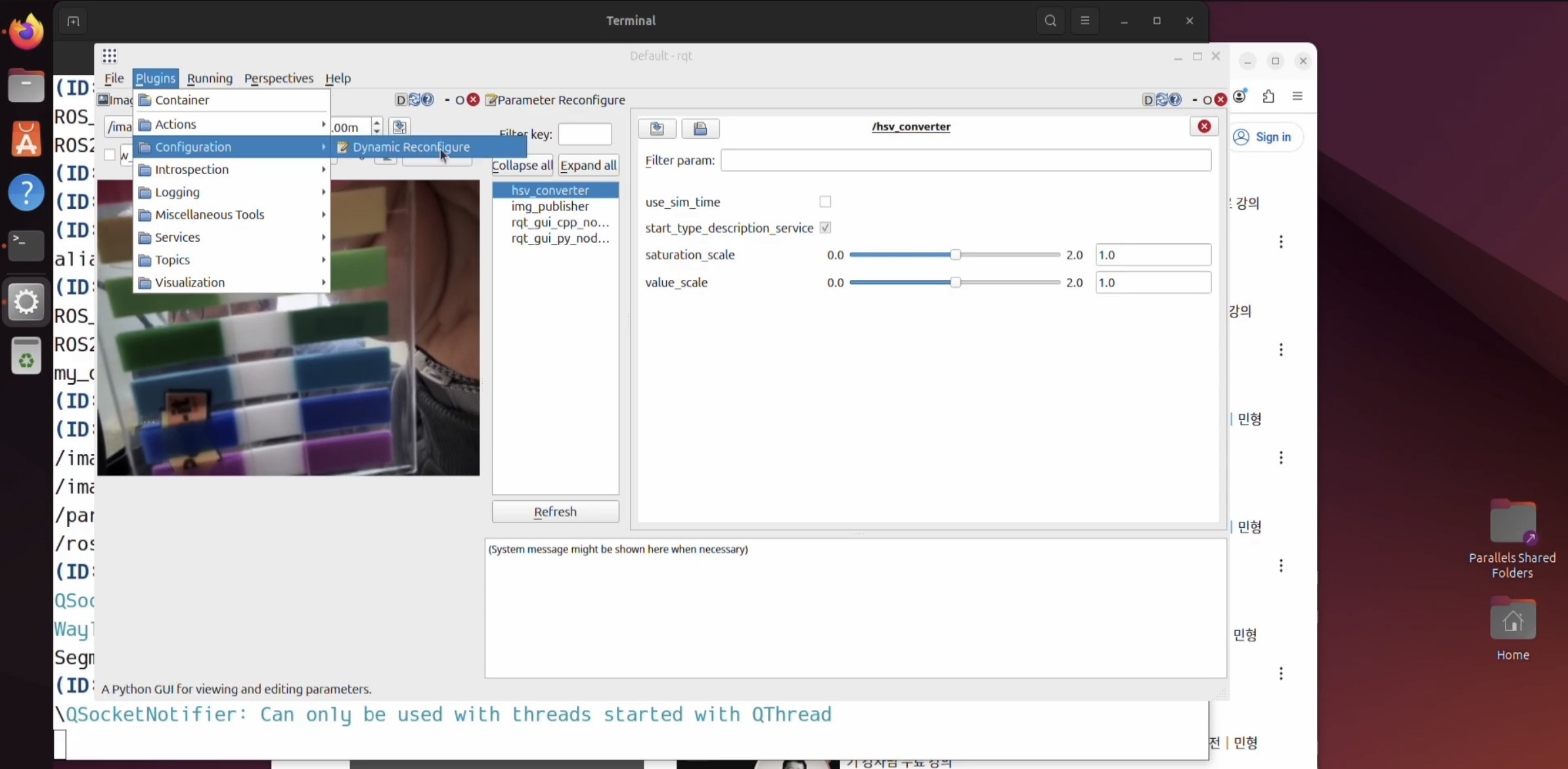This screenshot has height=769, width=1568.
Task: Click the D dock icon in Parameter Reconfigure title bar
Action: coord(1148,100)
